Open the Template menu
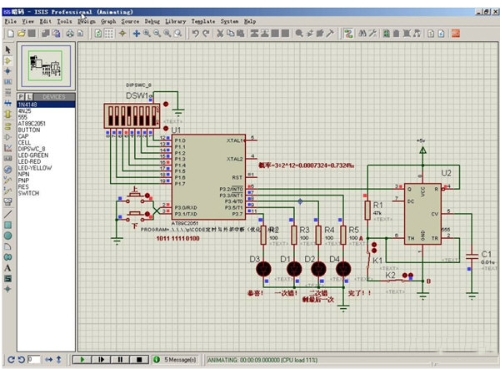 (203, 21)
